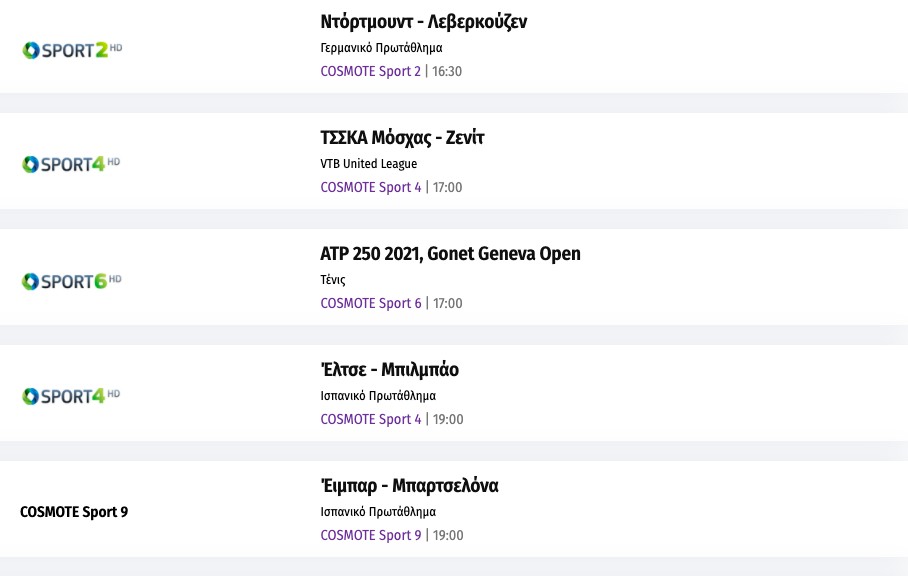
Task: Click Ισπανικό Πρωτάθλημα under Έιμπαρ - Μπαρτσελόνα
Action: coord(378,511)
